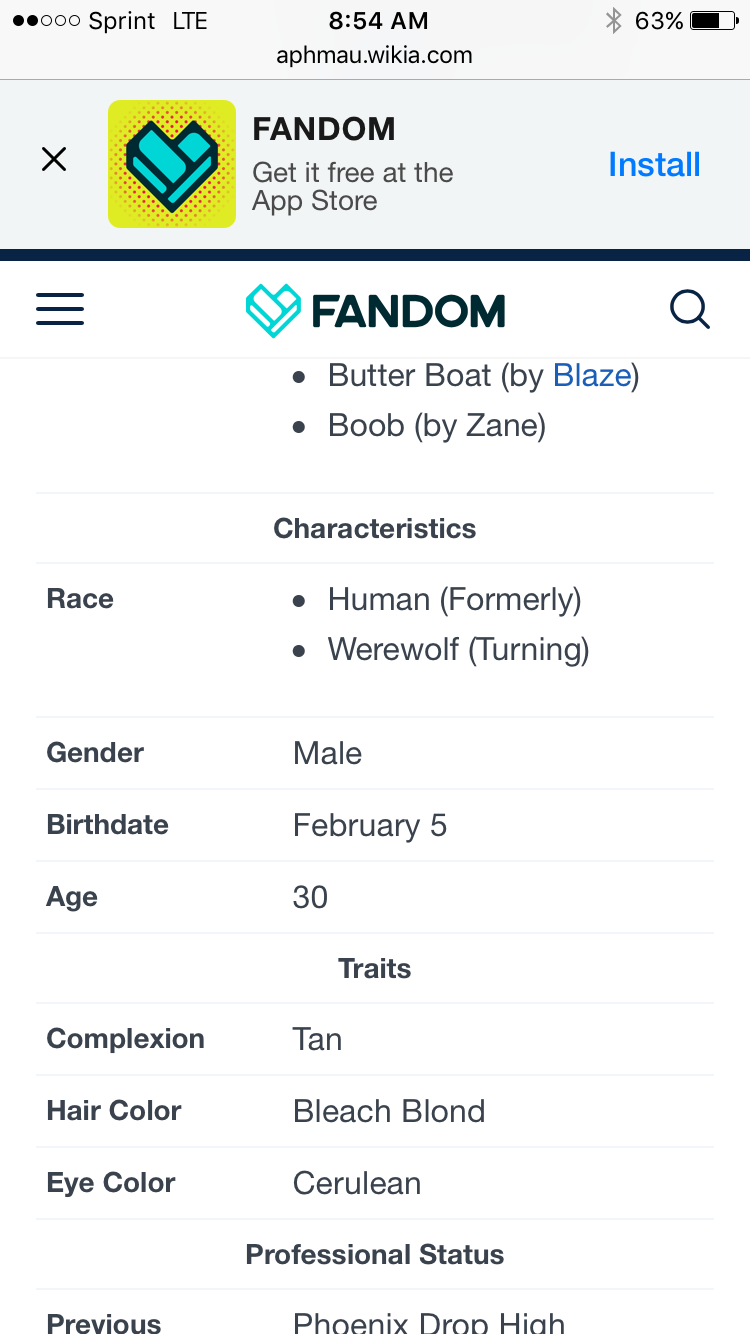Image resolution: width=750 pixels, height=1334 pixels.
Task: Tap the Bleach Blond hair color value
Action: point(389,1111)
